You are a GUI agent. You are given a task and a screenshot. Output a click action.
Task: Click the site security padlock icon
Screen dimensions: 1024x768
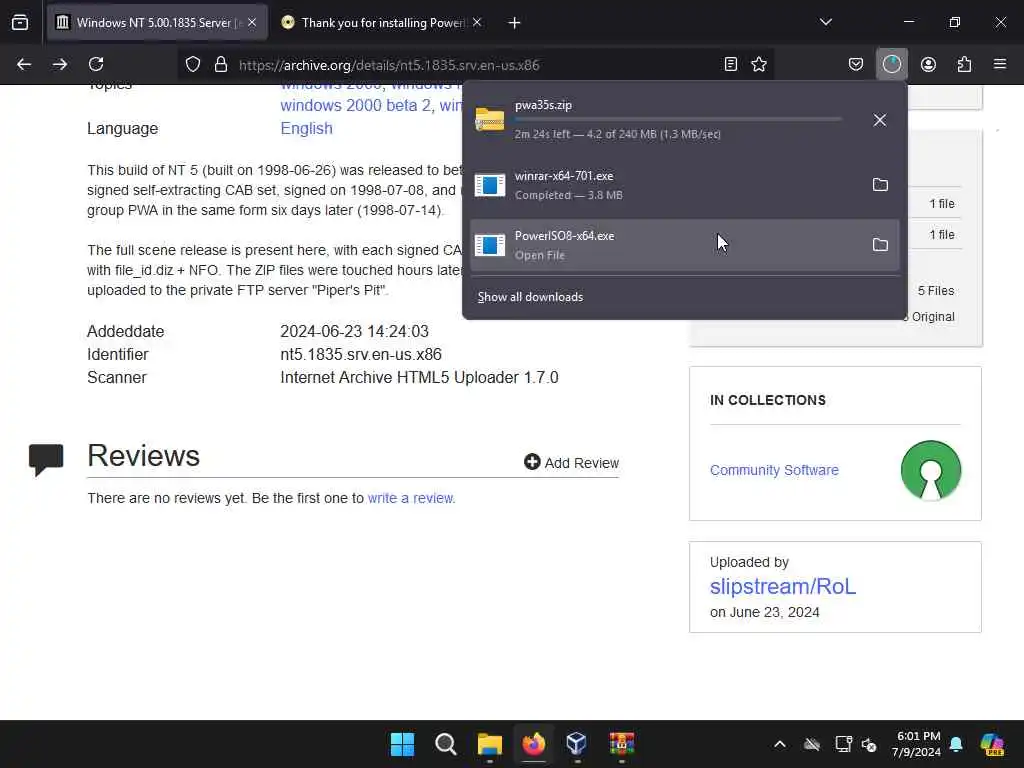point(221,64)
